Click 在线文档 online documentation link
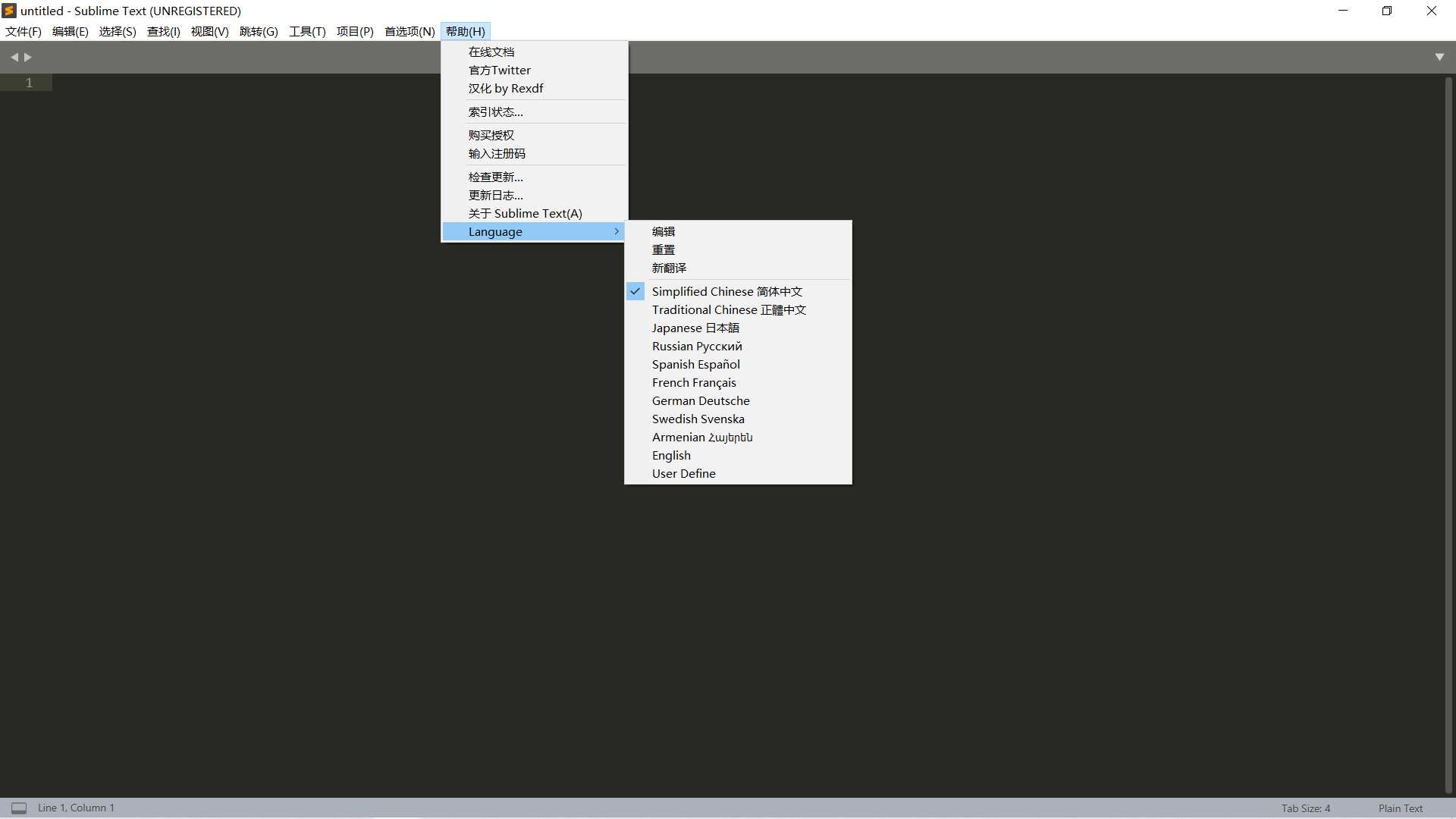Viewport: 1456px width, 819px height. [491, 51]
